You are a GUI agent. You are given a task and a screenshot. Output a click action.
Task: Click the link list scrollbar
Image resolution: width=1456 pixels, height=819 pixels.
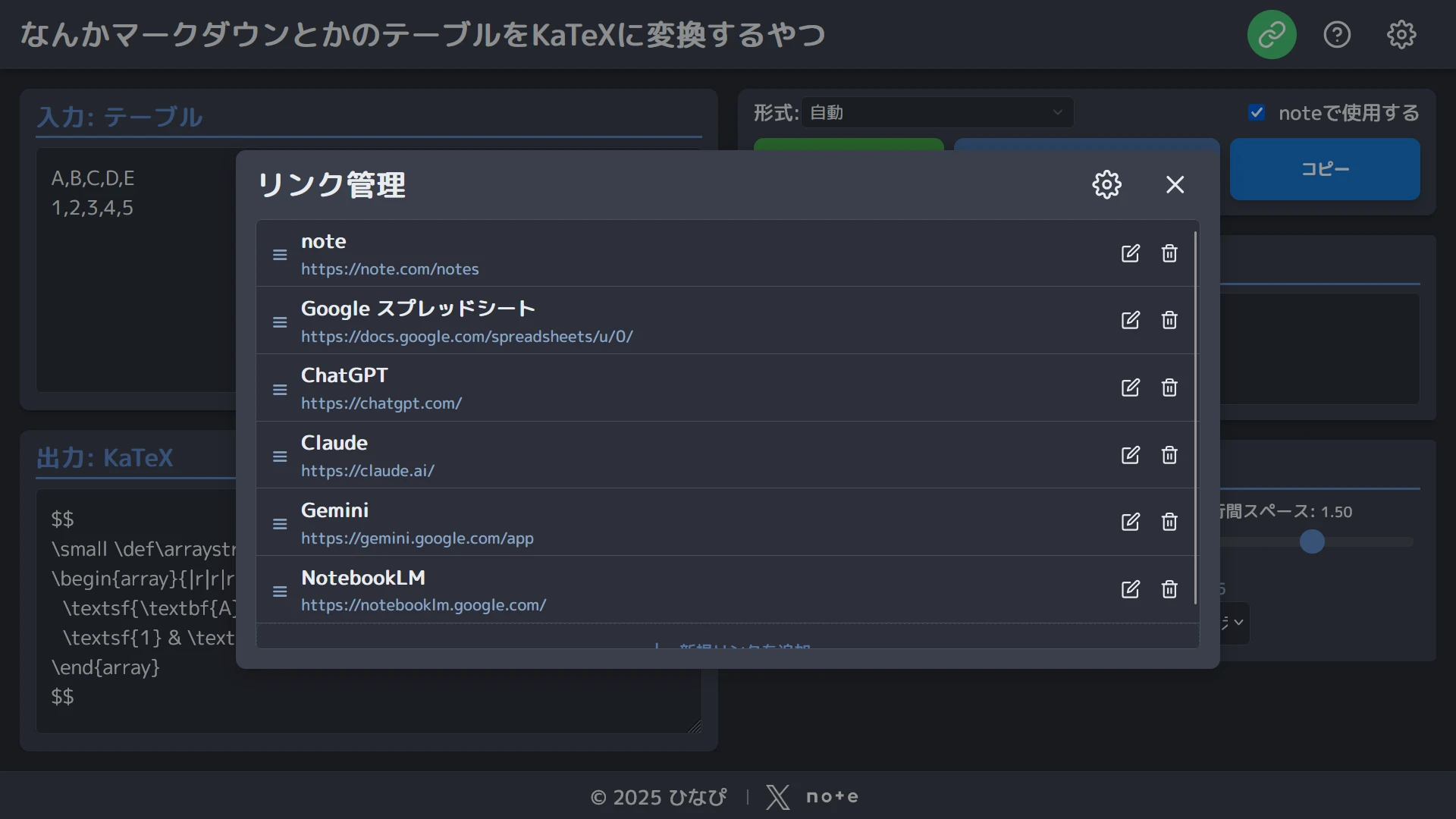pos(1196,417)
